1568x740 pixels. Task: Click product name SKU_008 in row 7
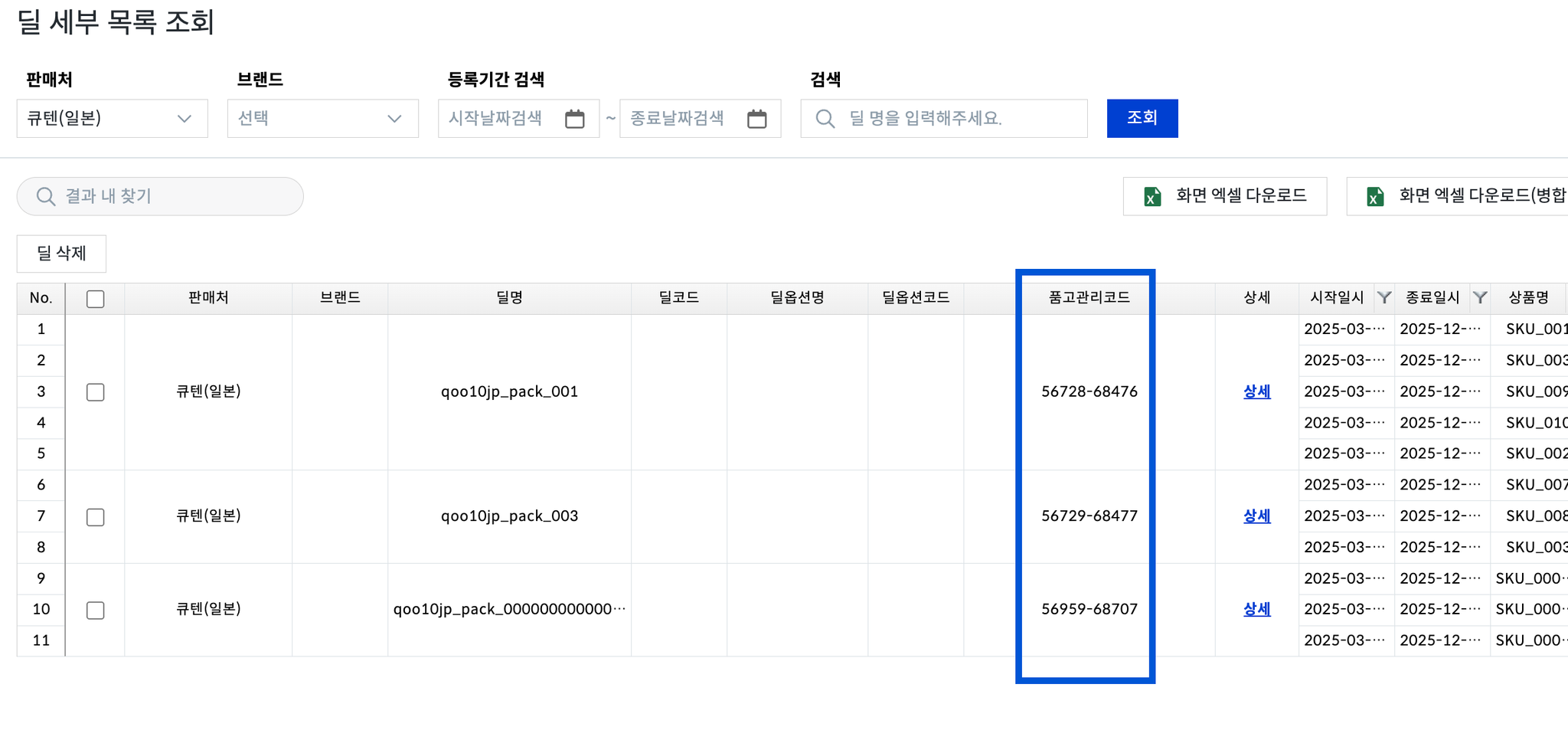1537,516
